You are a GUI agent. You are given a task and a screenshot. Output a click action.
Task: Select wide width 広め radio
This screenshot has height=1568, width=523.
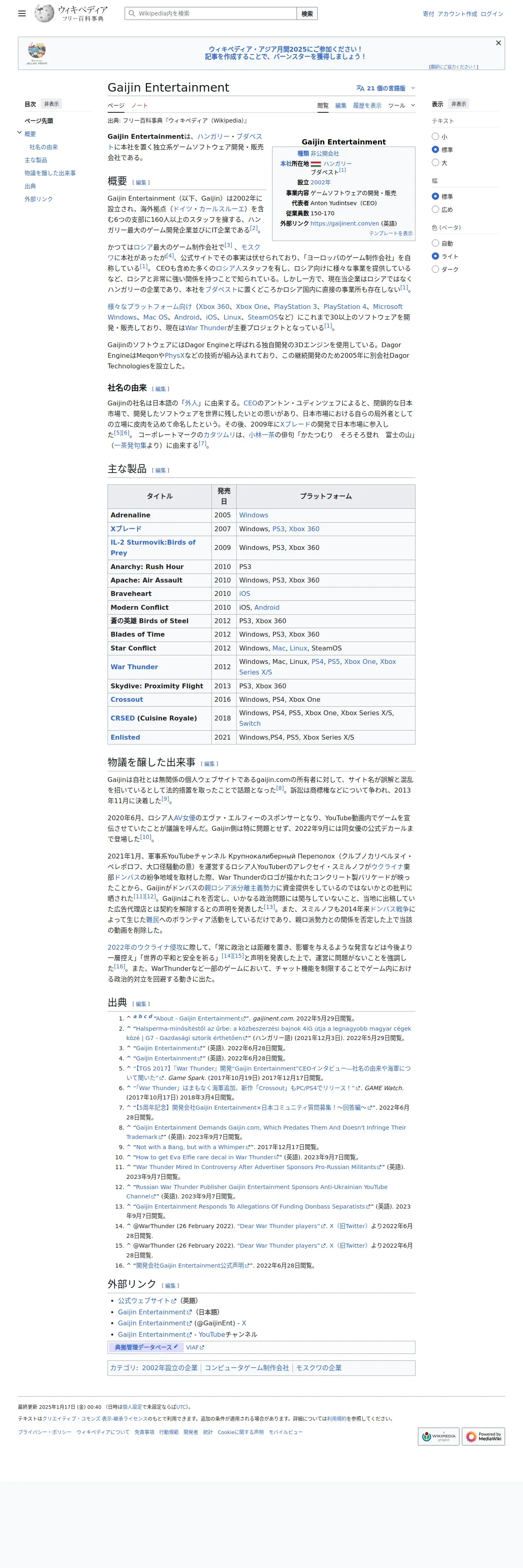(435, 209)
